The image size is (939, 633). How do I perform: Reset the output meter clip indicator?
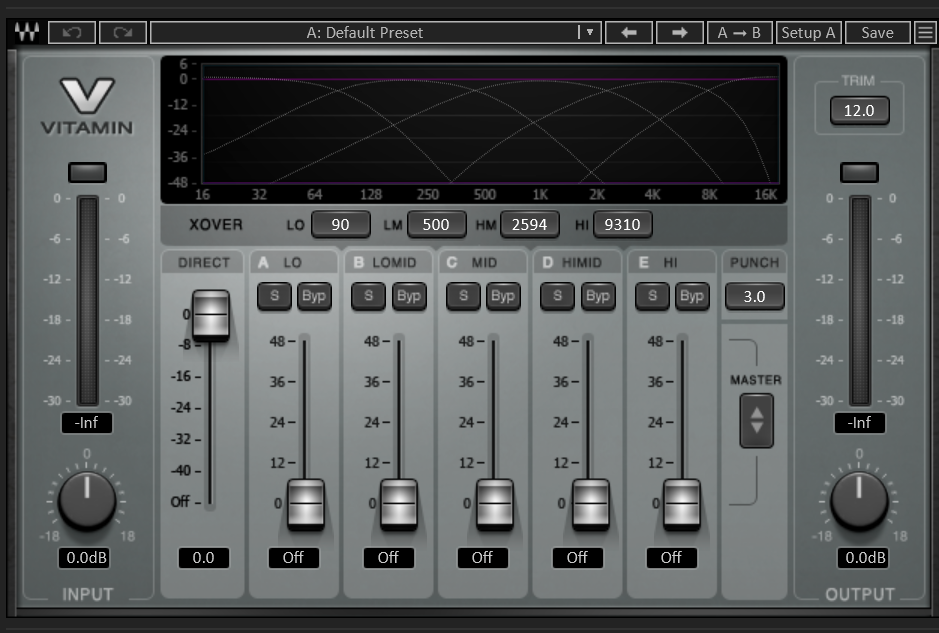(859, 172)
